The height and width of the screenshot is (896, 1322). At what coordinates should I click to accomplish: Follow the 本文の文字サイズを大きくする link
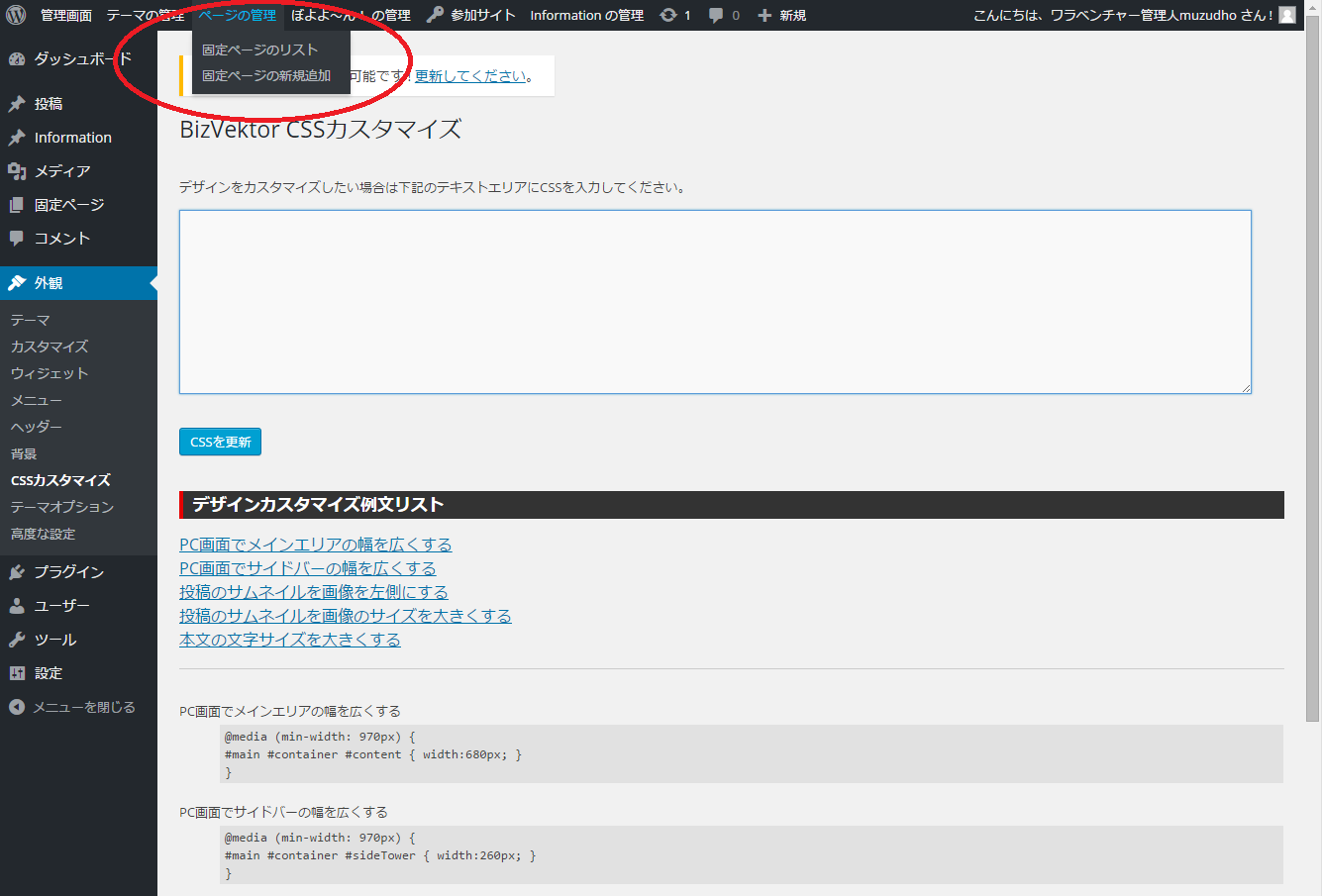[x=290, y=640]
